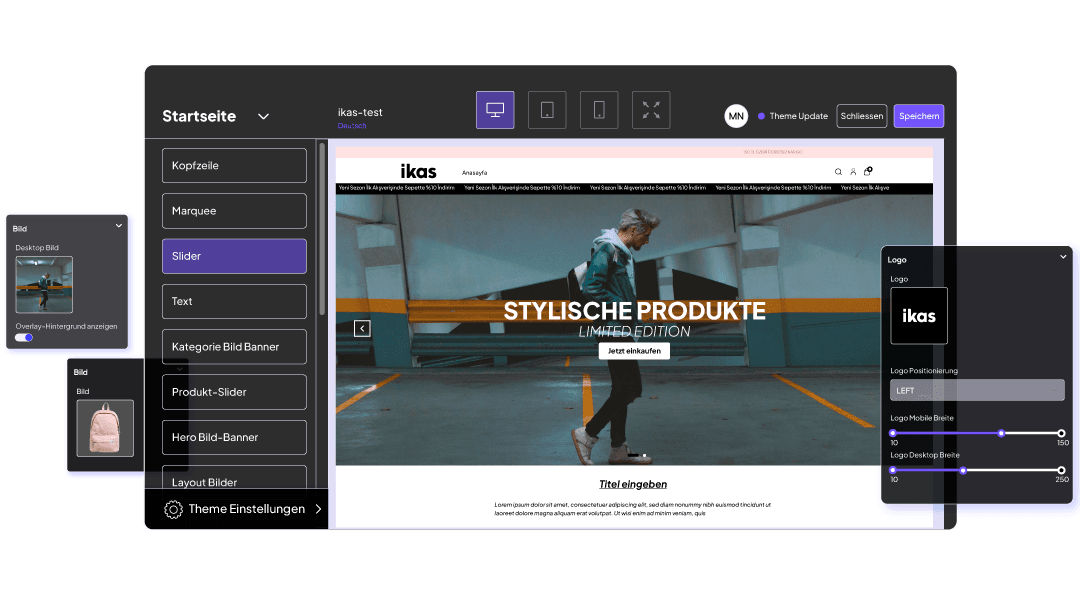Select the Kopfzeile section
1080x600 pixels.
(234, 165)
